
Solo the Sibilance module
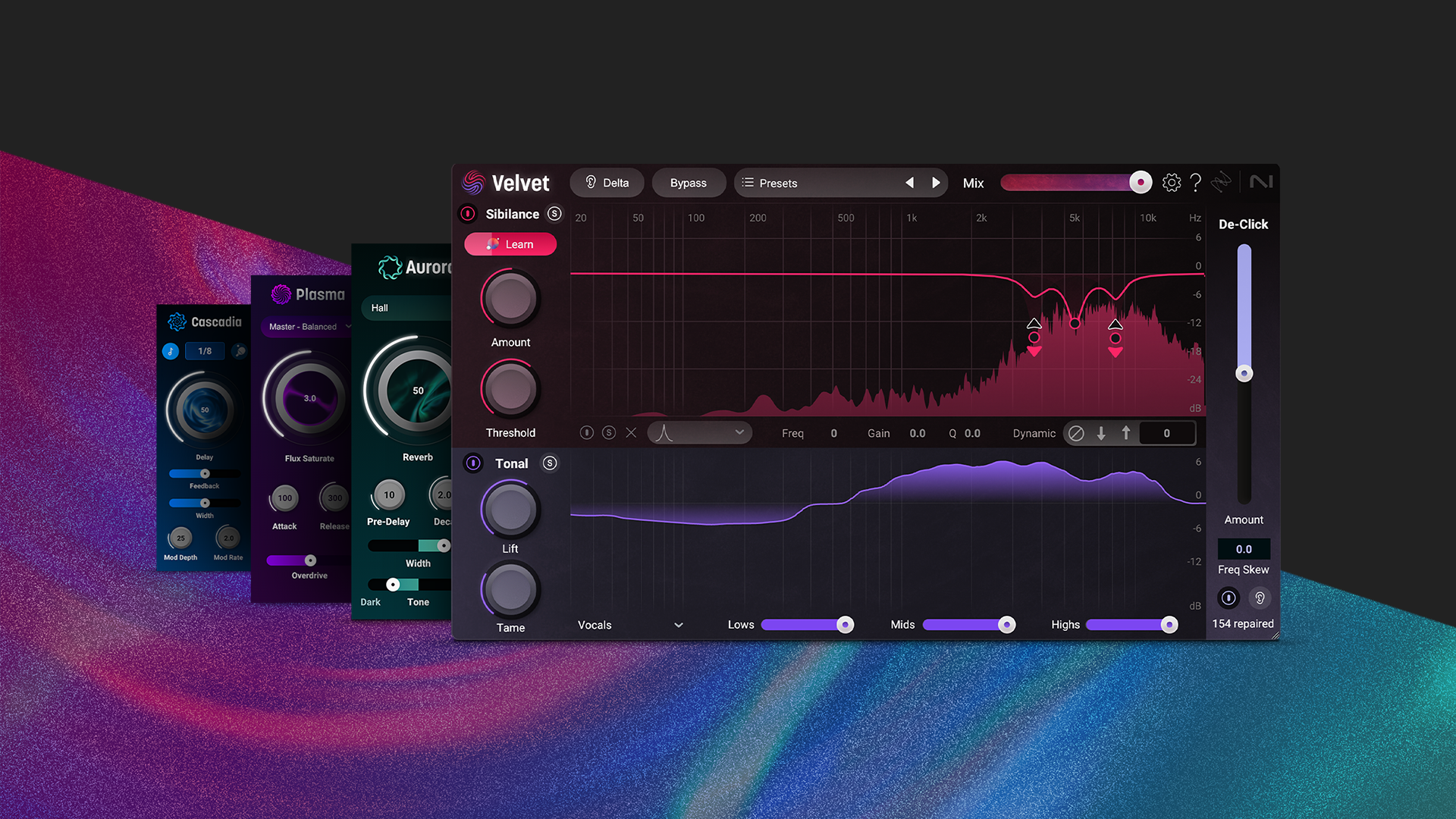[x=554, y=214]
